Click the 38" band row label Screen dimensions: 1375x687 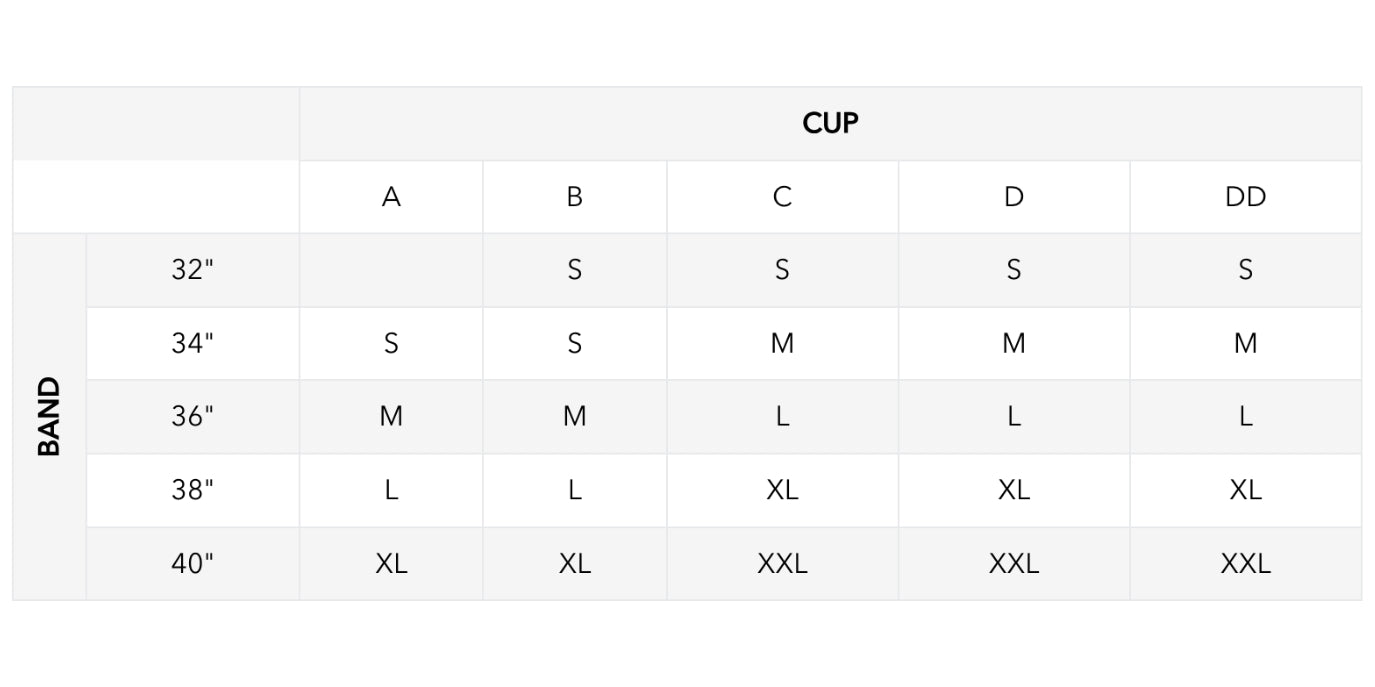coord(192,490)
